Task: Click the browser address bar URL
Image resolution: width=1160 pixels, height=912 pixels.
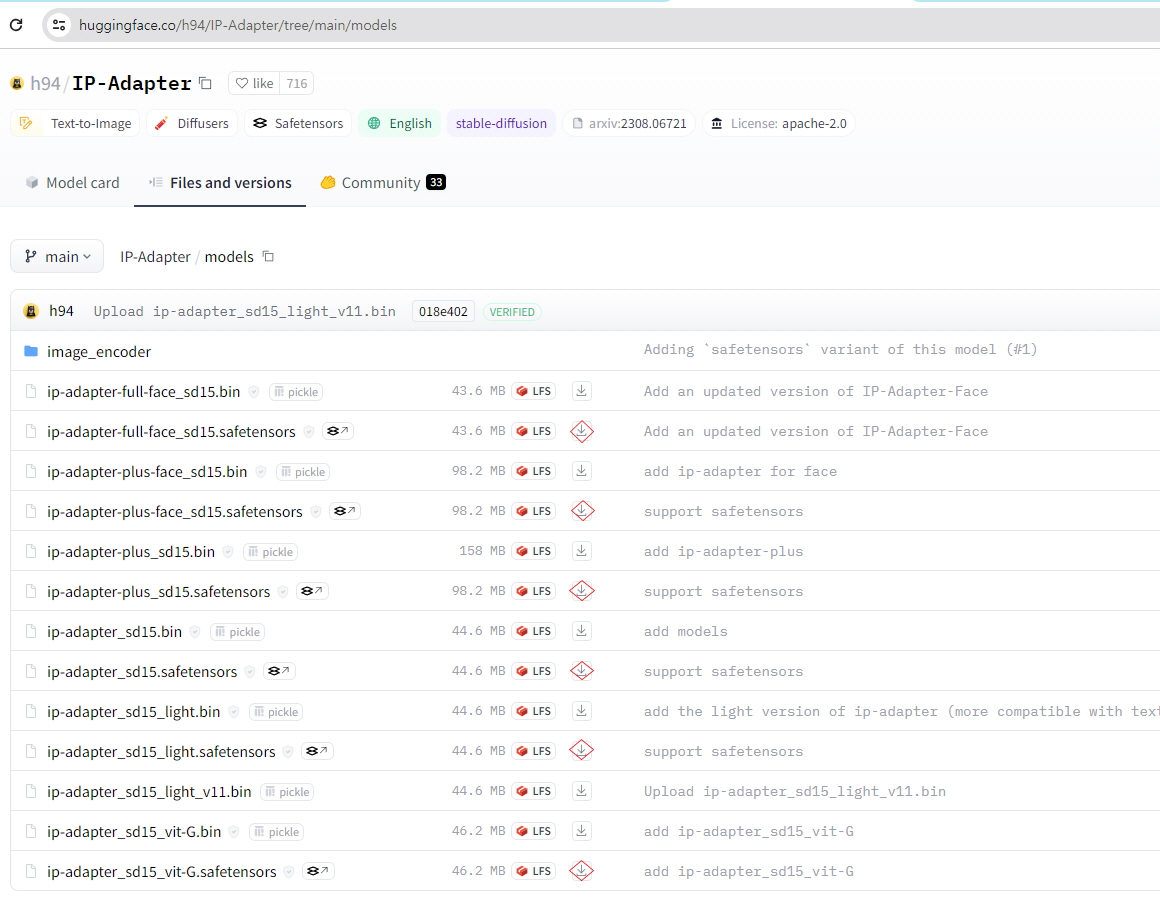Action: point(237,25)
